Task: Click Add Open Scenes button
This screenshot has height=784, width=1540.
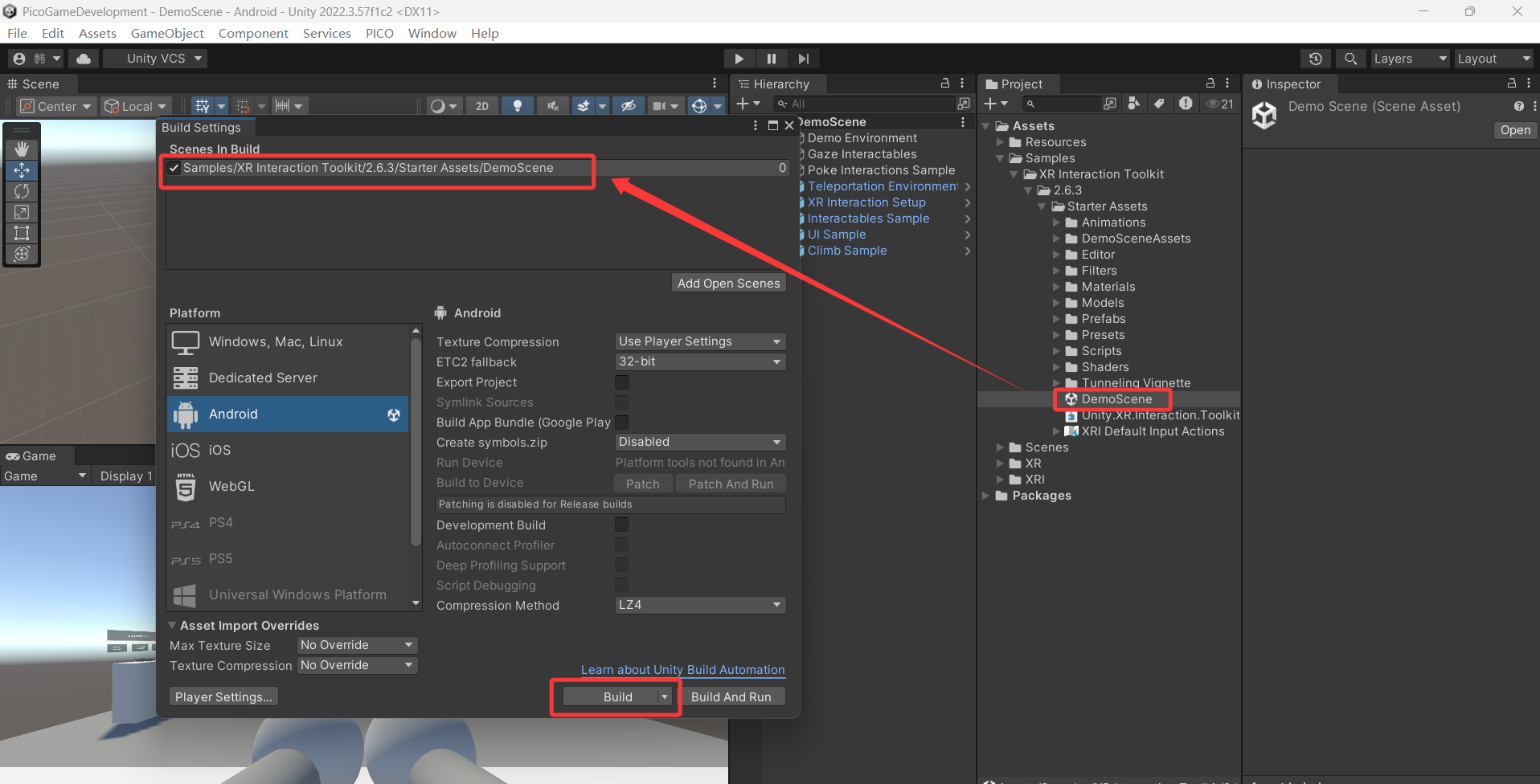Action: [729, 283]
